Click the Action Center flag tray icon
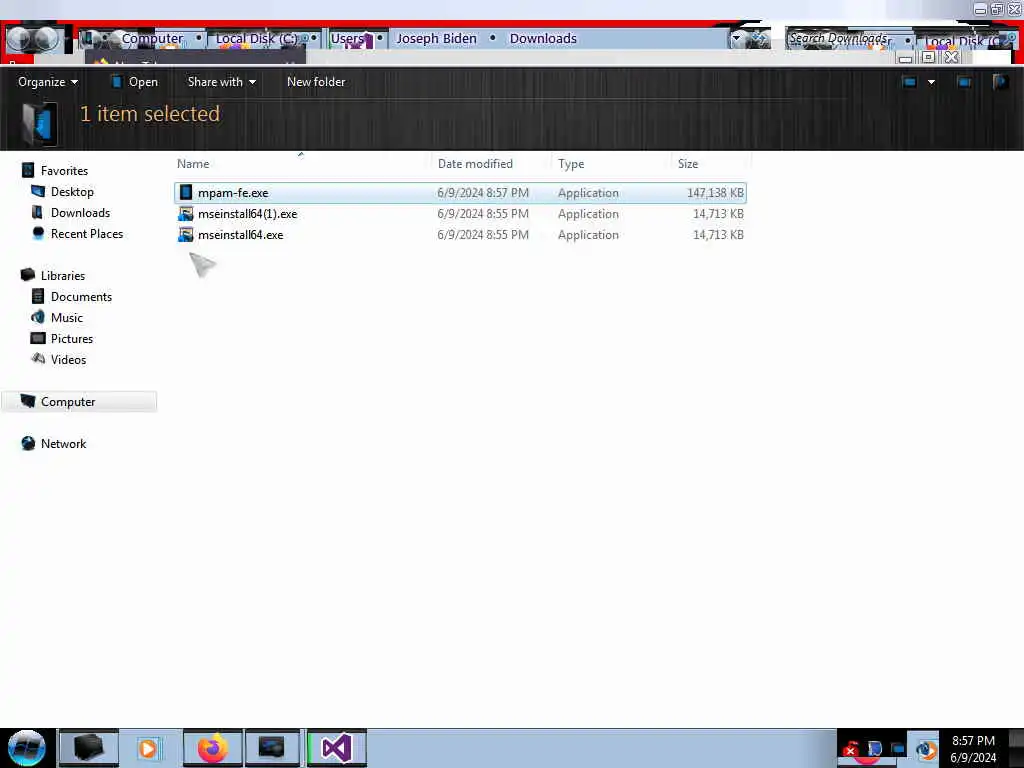This screenshot has width=1024, height=768. coord(874,748)
